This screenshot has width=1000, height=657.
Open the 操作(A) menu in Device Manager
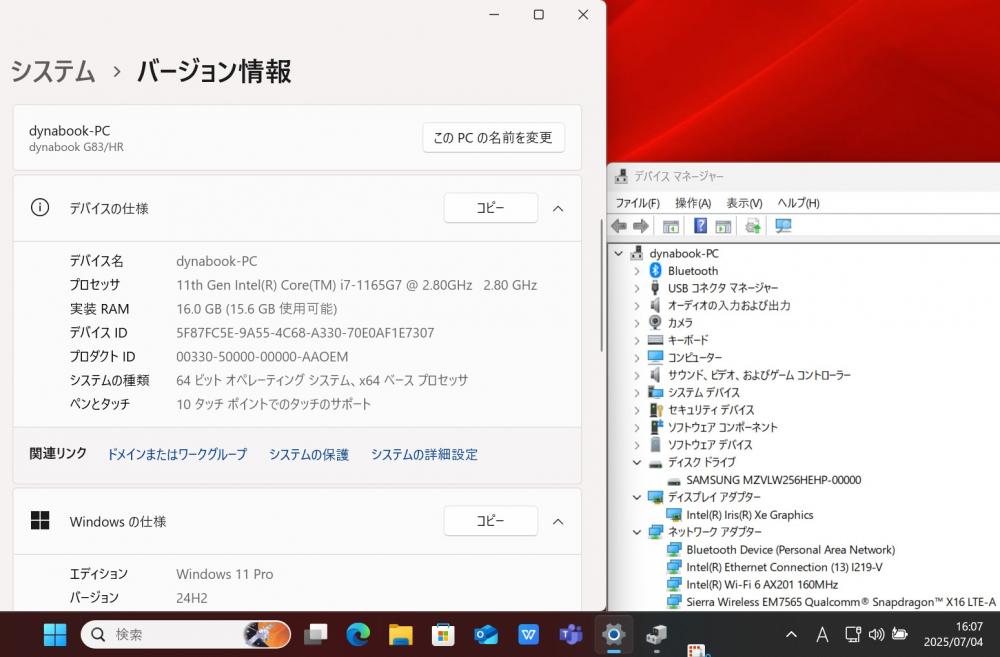click(693, 203)
